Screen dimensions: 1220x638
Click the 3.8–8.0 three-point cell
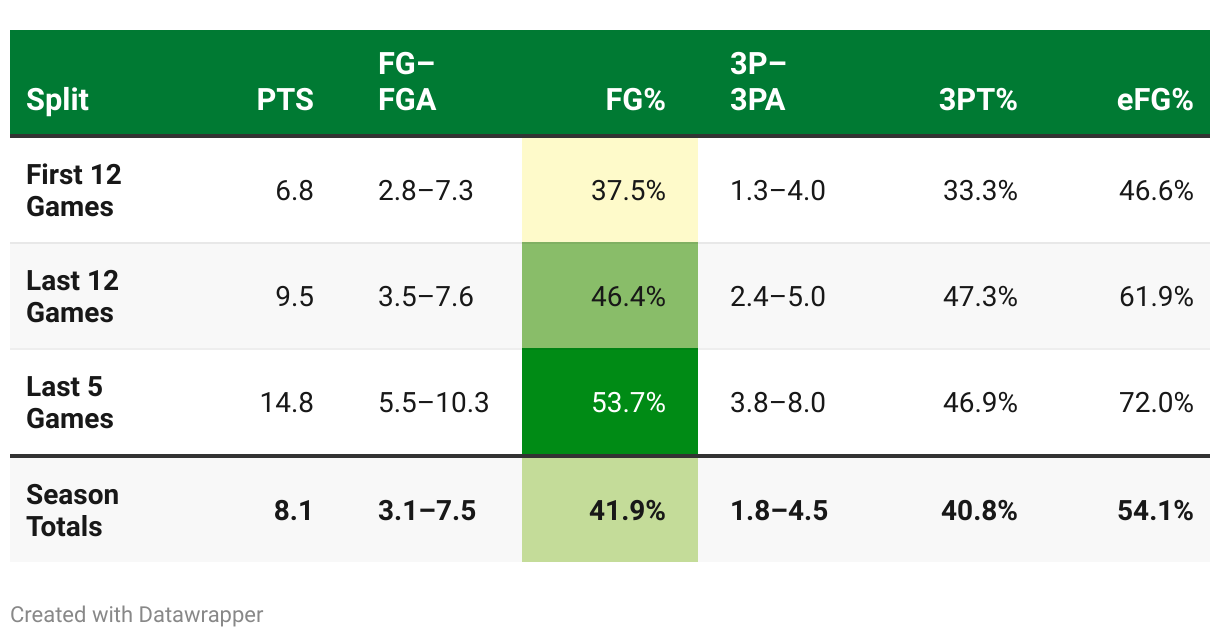click(x=778, y=403)
